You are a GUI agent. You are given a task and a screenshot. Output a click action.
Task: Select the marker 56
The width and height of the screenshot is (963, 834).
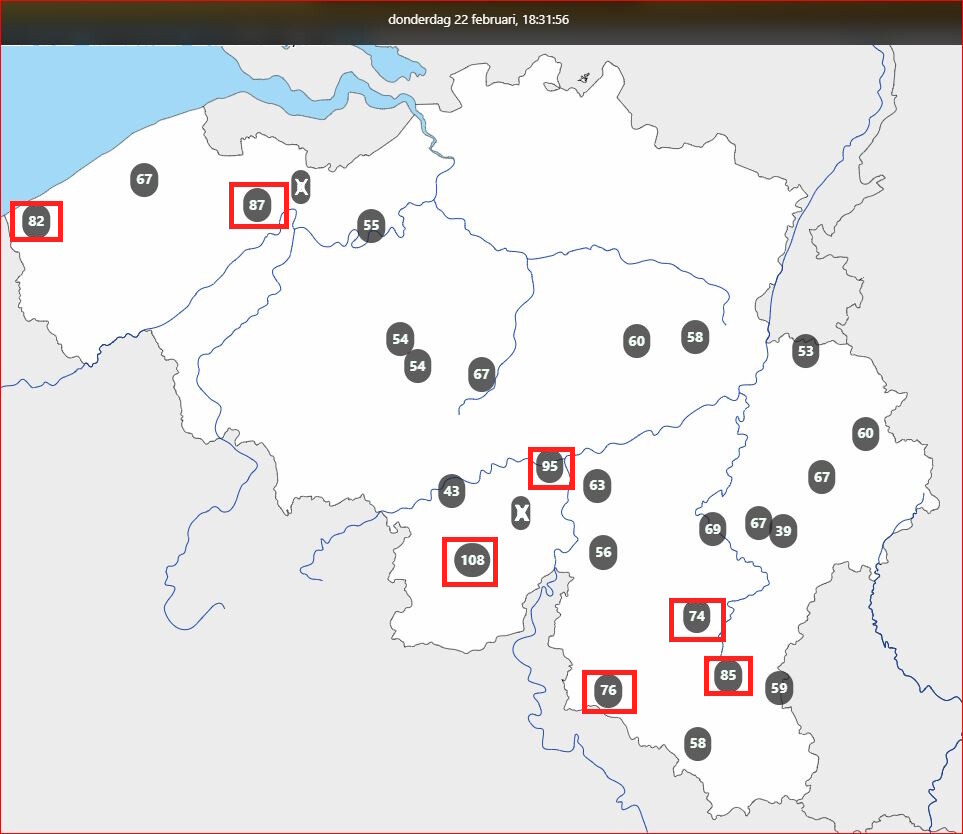pyautogui.click(x=603, y=552)
